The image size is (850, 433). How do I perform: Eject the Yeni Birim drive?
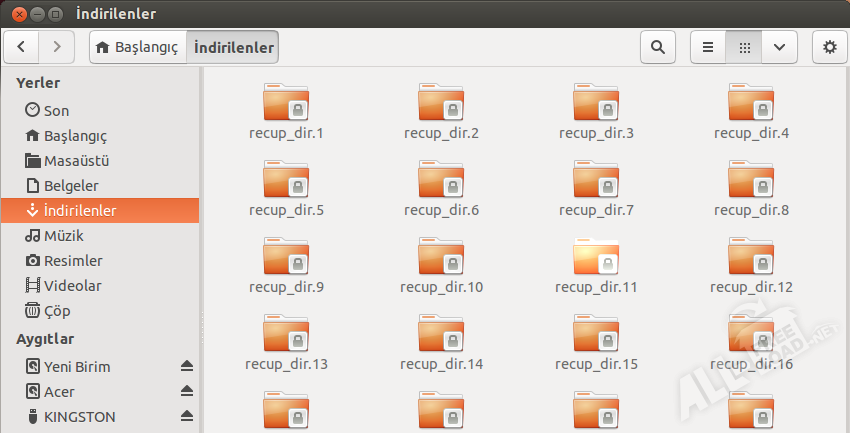point(187,367)
